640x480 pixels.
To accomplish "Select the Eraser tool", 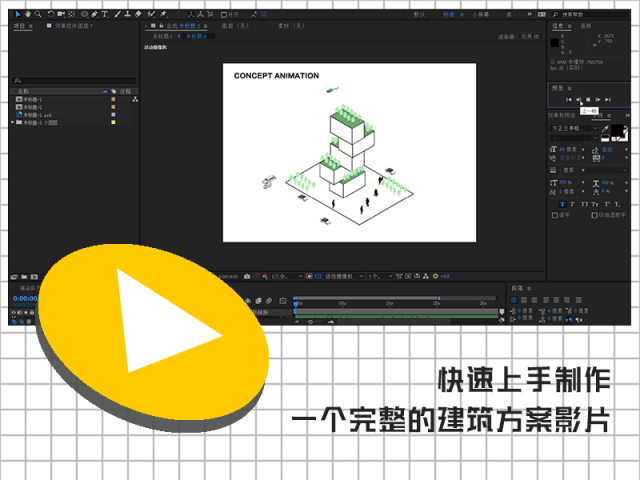I will [138, 14].
